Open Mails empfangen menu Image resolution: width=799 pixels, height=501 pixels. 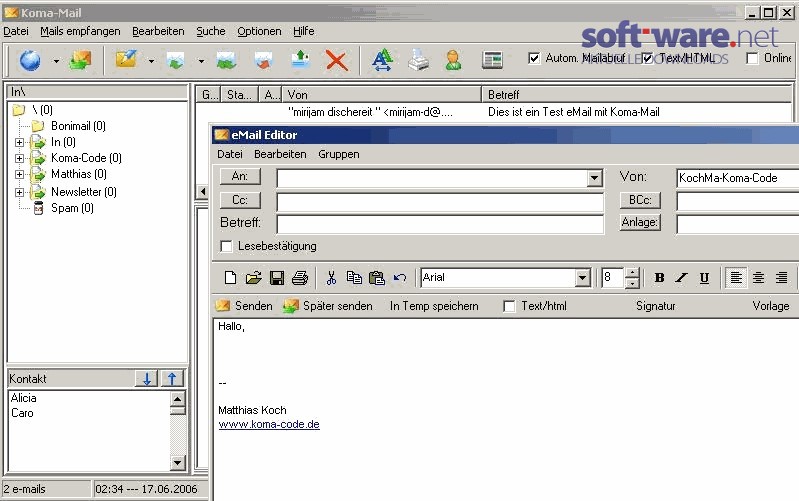pyautogui.click(x=80, y=31)
